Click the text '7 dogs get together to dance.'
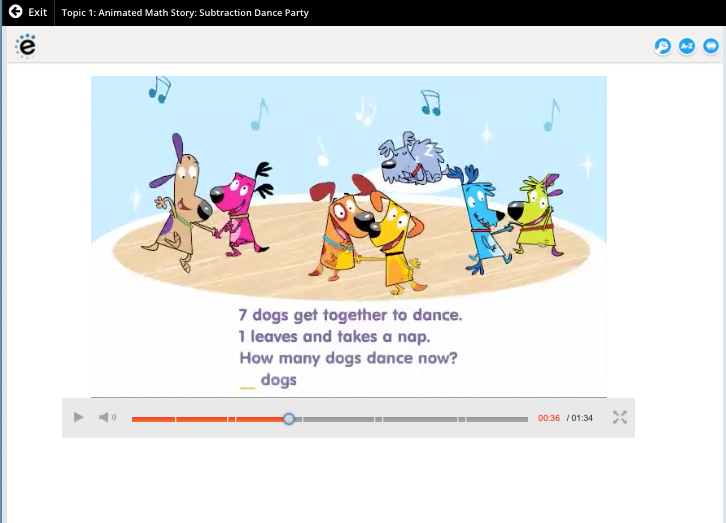Image resolution: width=726 pixels, height=523 pixels. tap(350, 315)
